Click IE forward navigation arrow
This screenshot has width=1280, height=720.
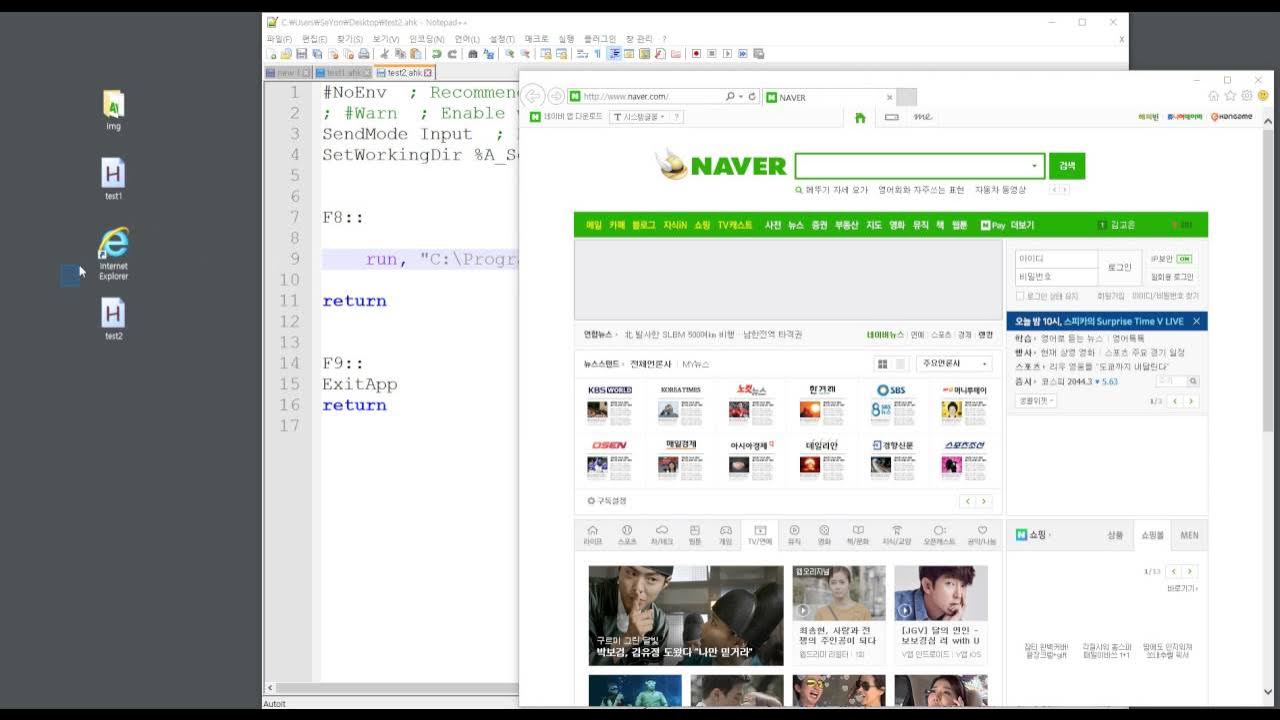pos(556,96)
